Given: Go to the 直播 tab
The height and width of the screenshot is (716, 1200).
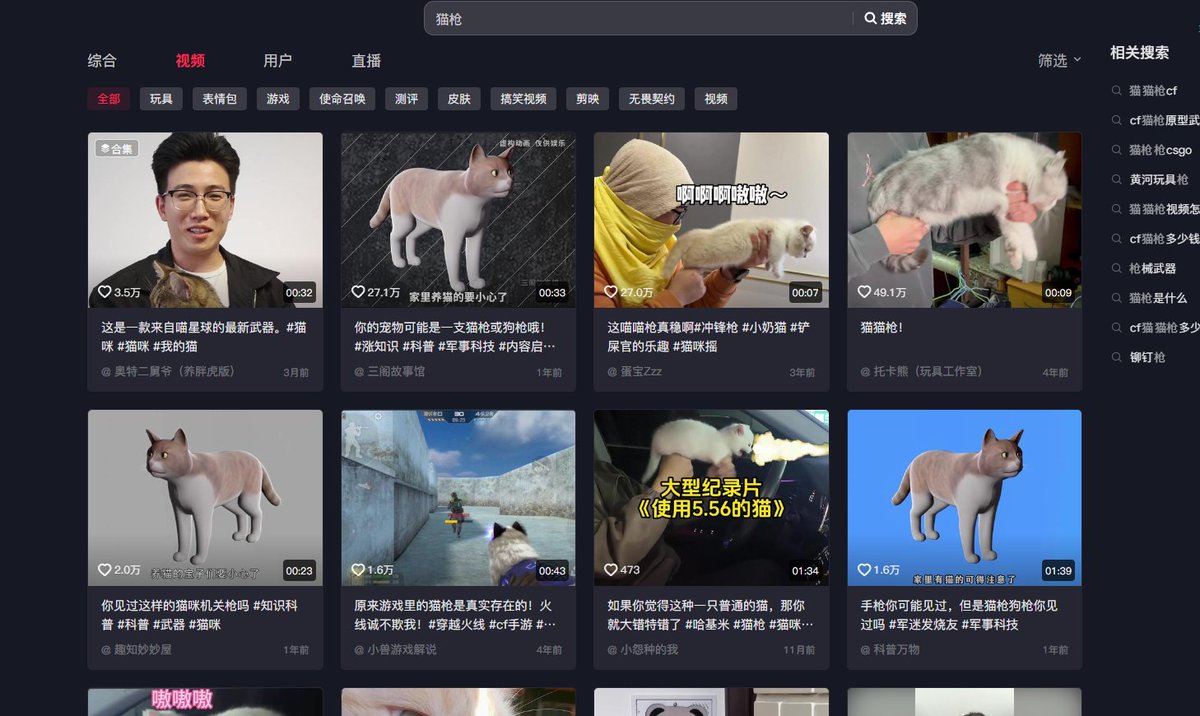Looking at the screenshot, I should pyautogui.click(x=366, y=60).
